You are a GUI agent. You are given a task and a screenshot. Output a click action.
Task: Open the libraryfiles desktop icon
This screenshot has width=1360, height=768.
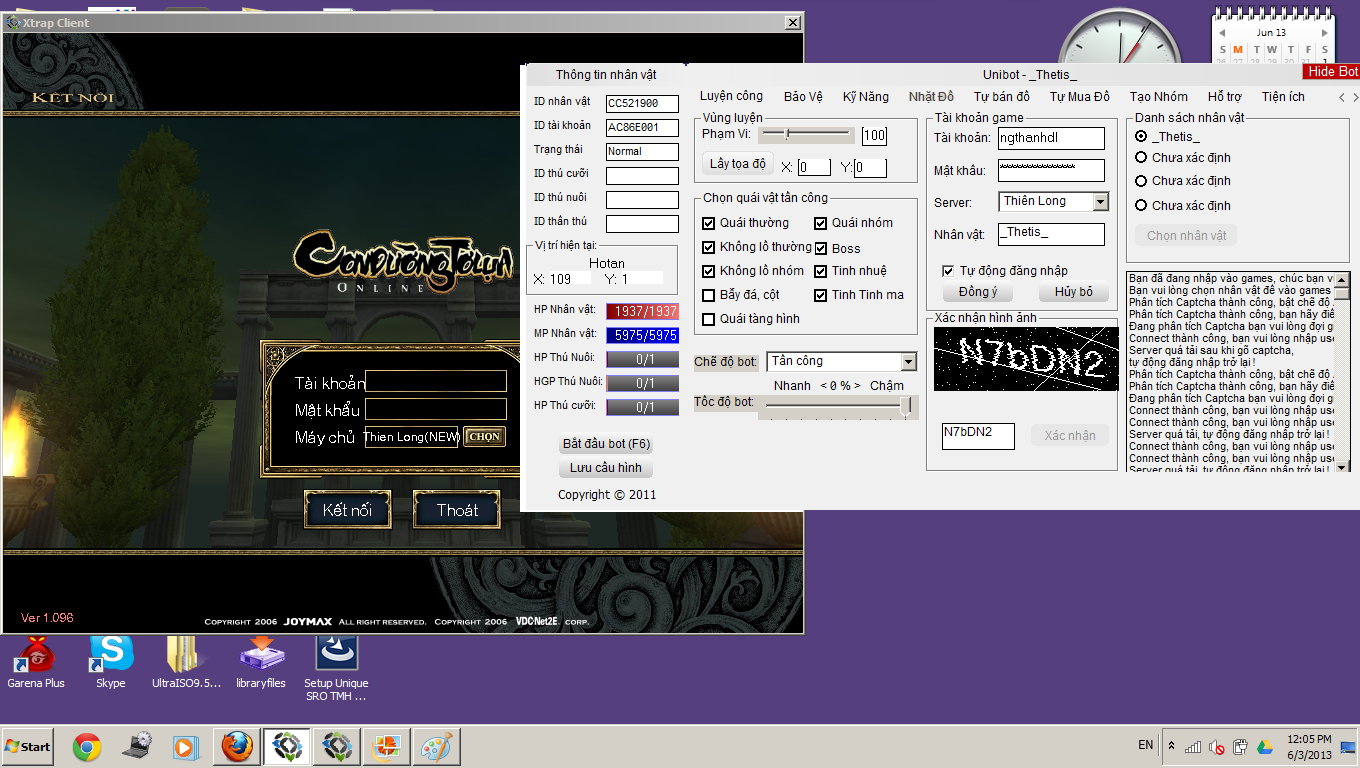(x=261, y=661)
